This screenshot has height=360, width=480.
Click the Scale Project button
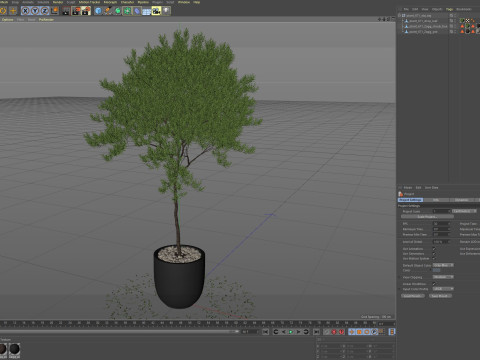point(427,217)
